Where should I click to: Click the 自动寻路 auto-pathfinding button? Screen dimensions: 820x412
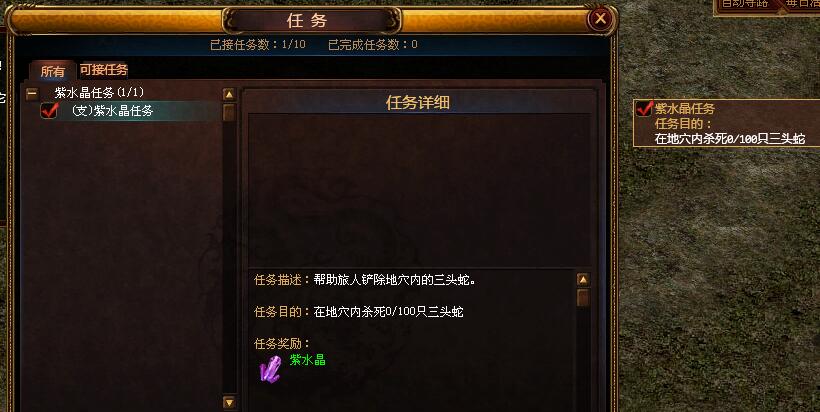click(745, 4)
